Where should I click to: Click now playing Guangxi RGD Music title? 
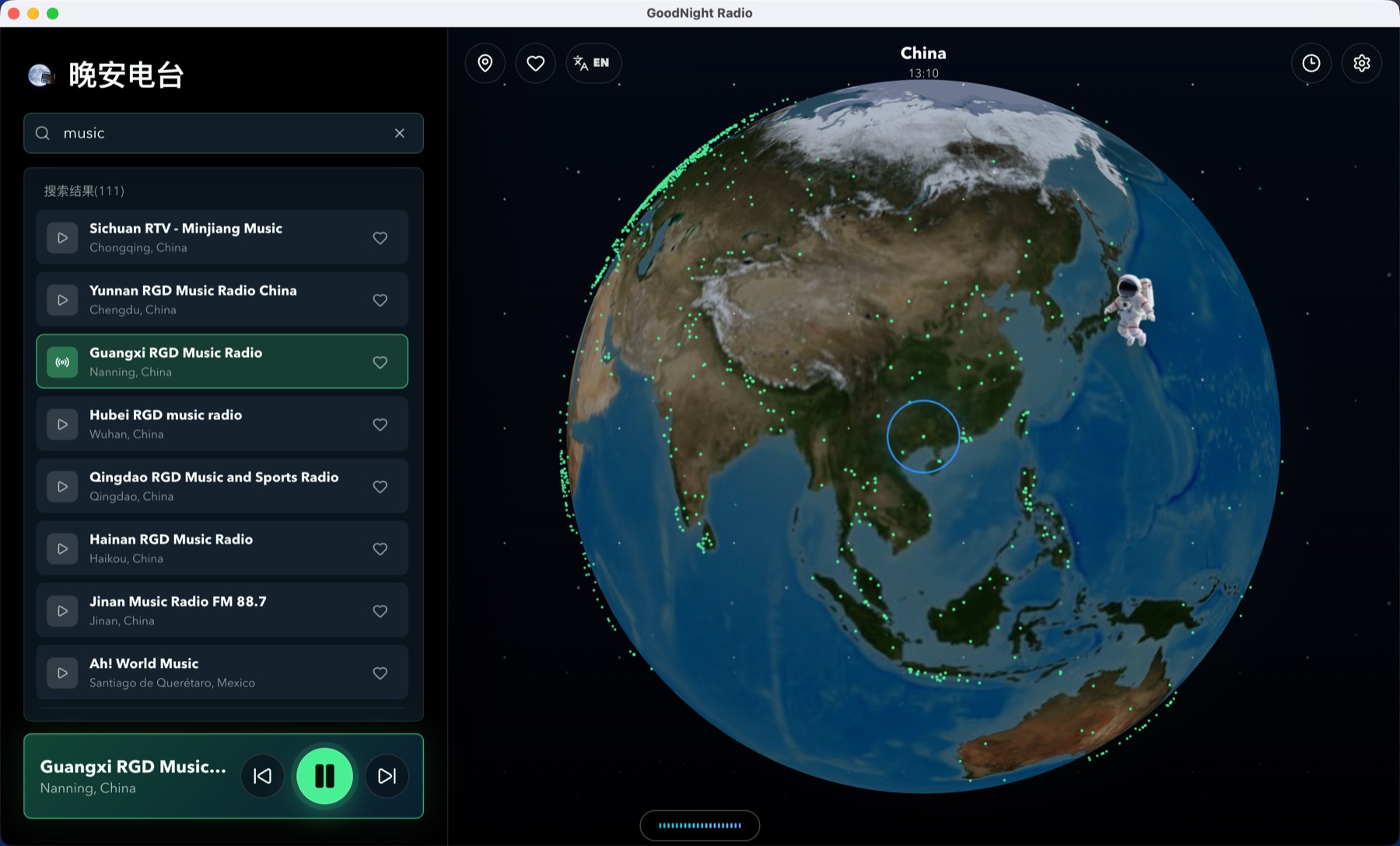(133, 767)
